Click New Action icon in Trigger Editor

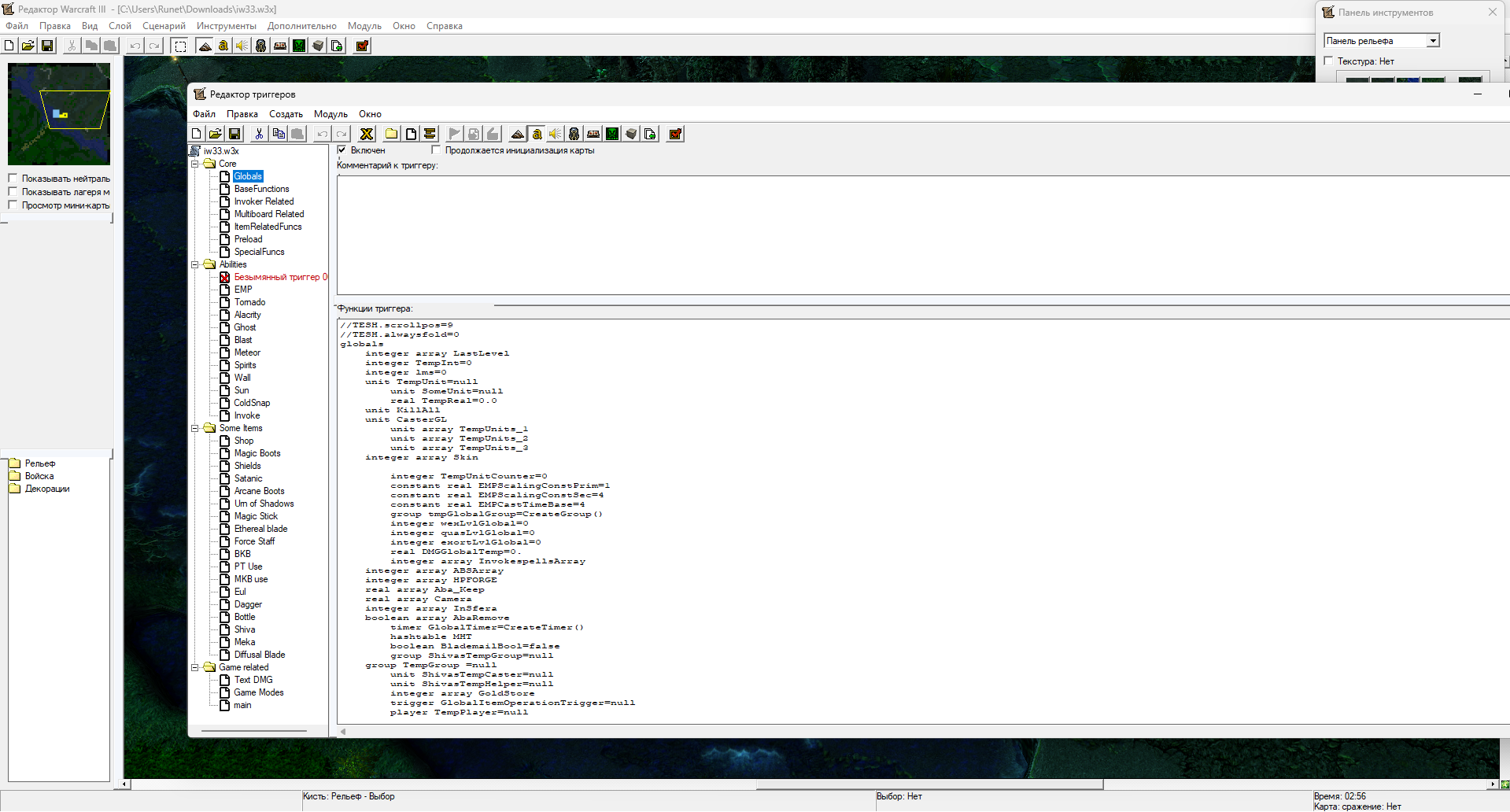(x=493, y=134)
